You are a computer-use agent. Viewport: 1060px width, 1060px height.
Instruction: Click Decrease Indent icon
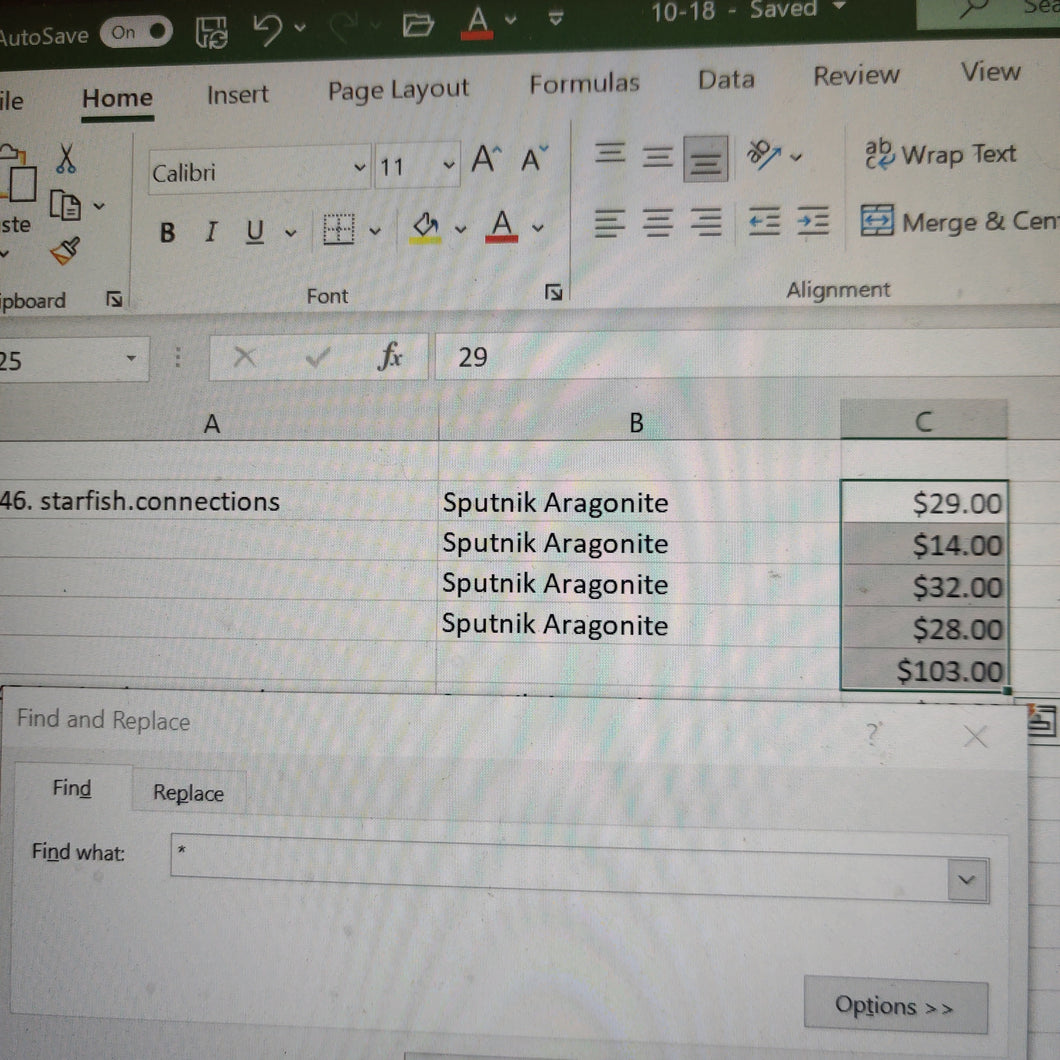tap(765, 221)
